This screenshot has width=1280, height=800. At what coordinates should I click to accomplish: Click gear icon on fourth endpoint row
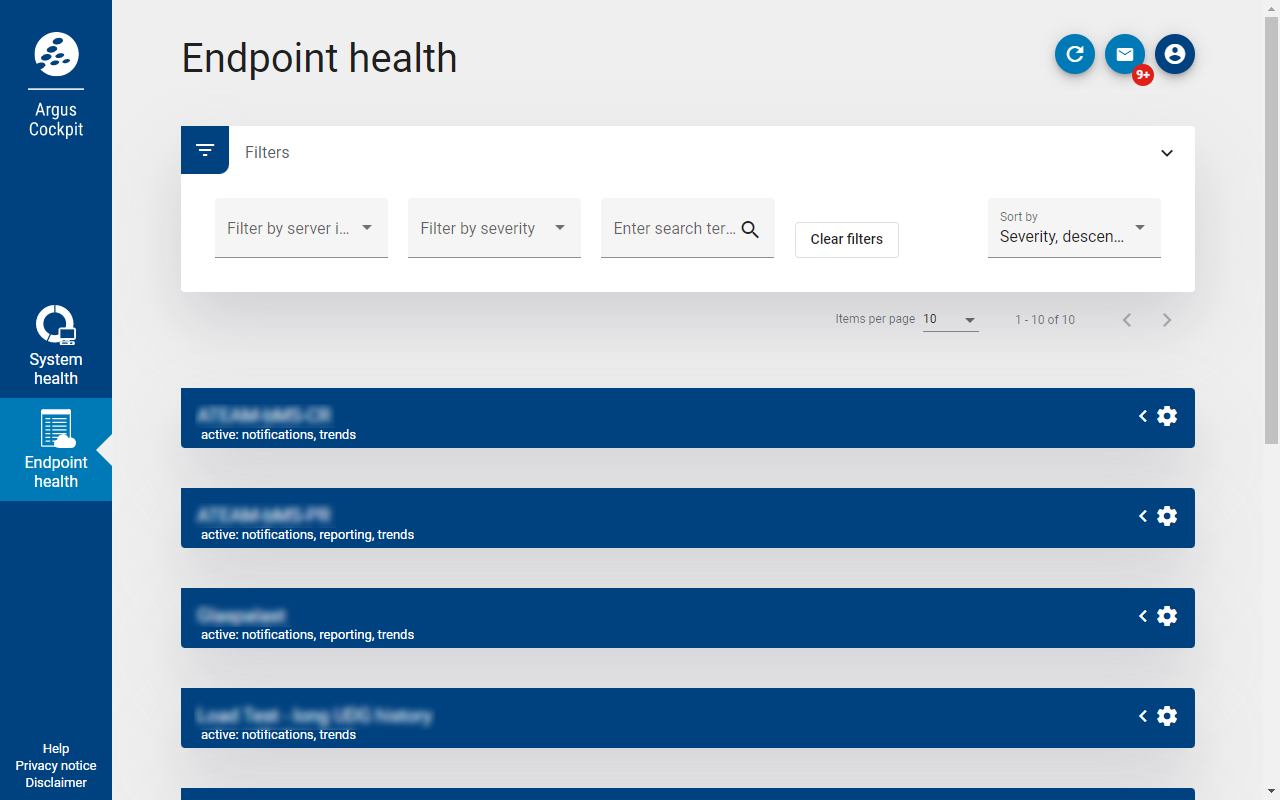pyautogui.click(x=1167, y=716)
